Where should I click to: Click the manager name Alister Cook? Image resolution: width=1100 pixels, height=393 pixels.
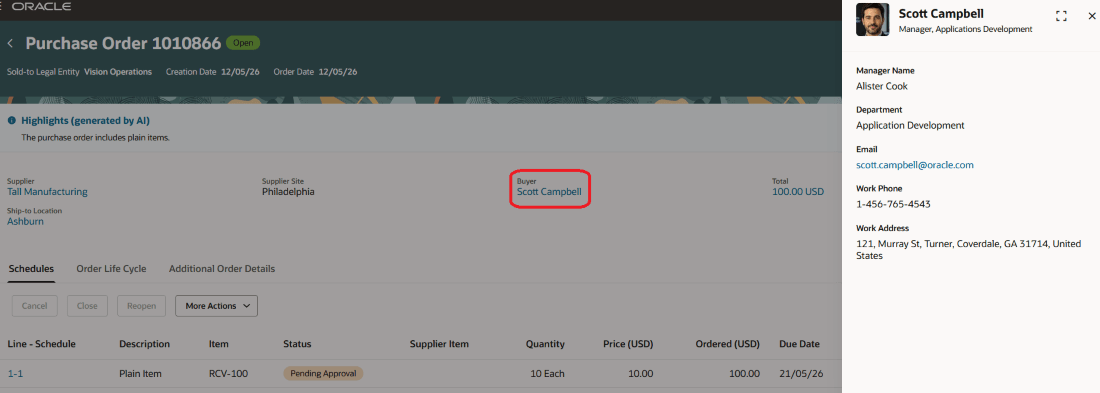point(882,86)
